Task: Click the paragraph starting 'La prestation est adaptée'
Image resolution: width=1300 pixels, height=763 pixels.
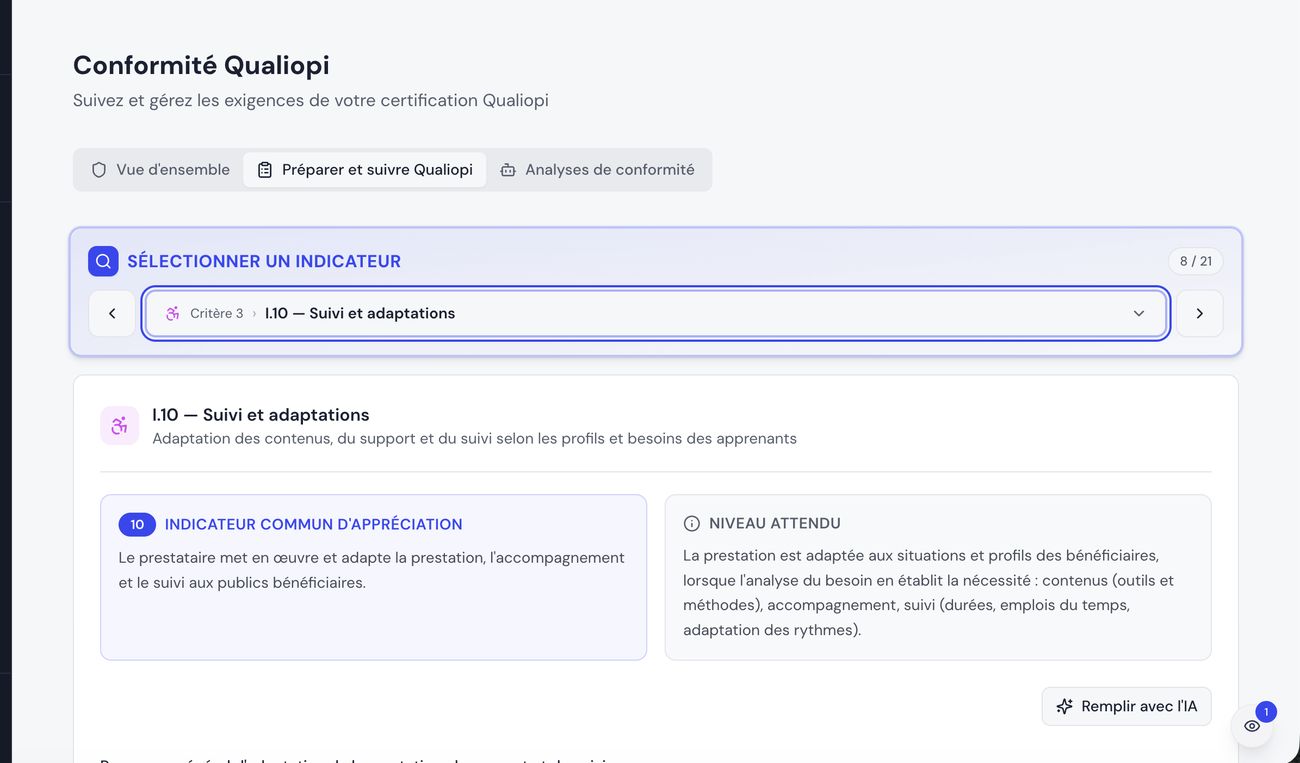Action: click(929, 592)
